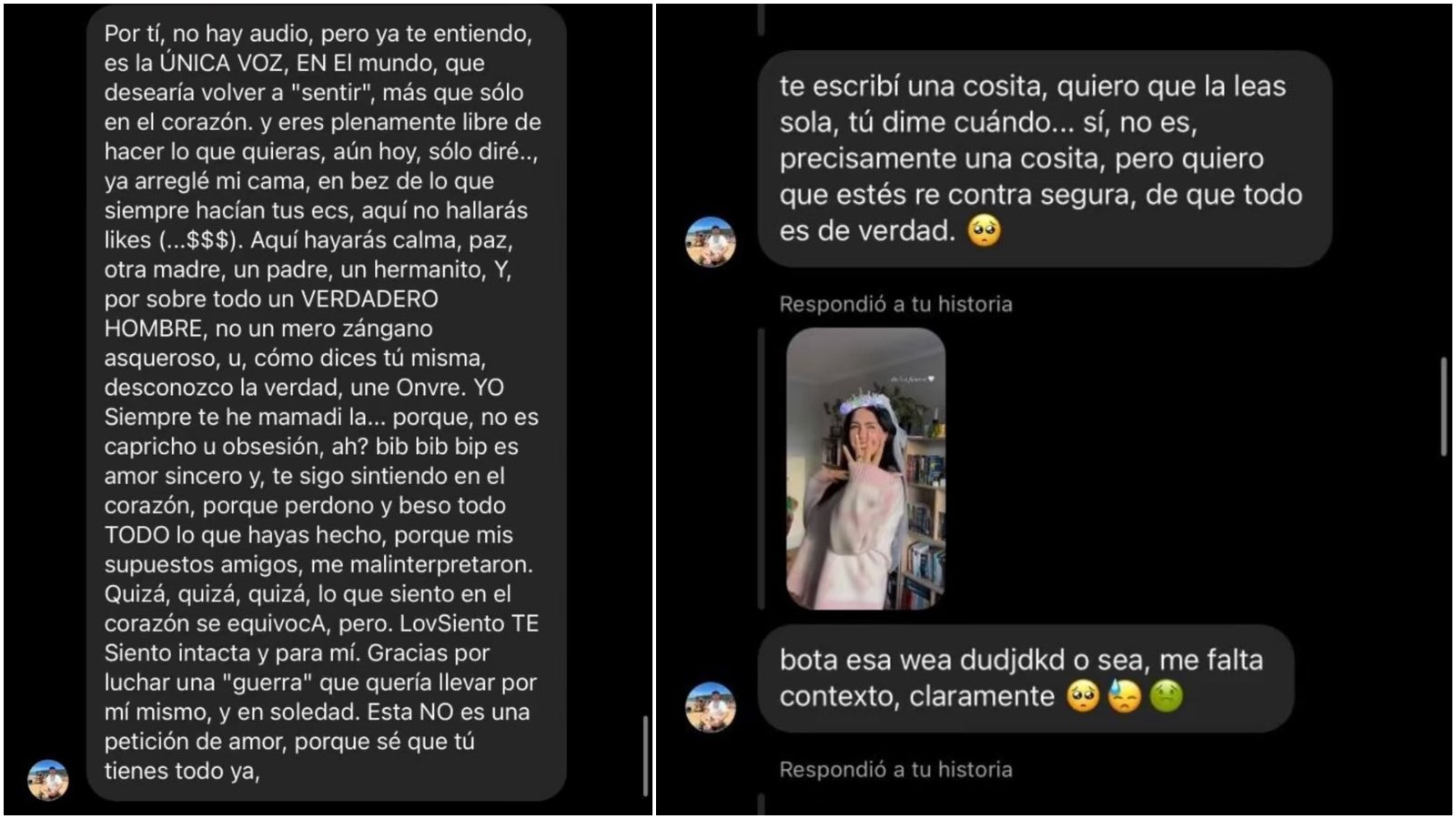This screenshot has width=1456, height=819.
Task: Click the pleading face emoji after 'es de verdad'
Action: click(x=984, y=231)
